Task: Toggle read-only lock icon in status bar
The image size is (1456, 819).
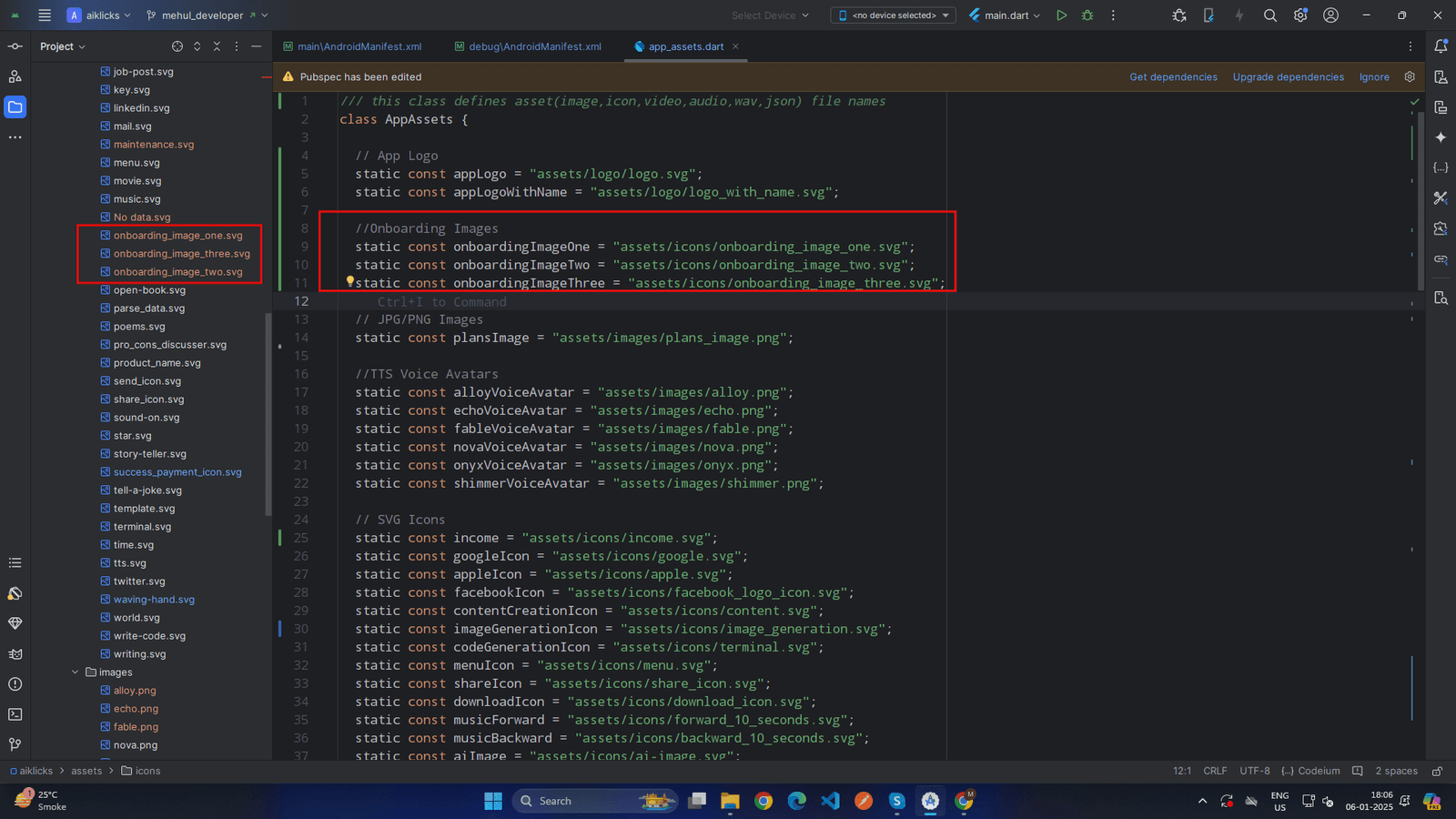Action: [1437, 771]
